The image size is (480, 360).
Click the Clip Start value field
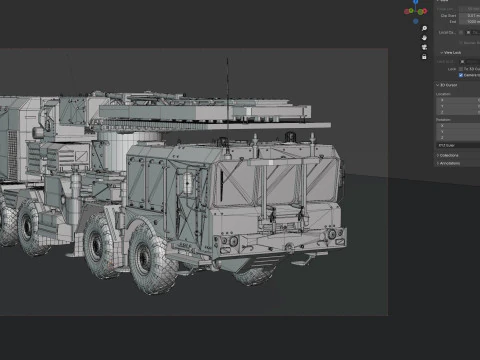[470, 16]
